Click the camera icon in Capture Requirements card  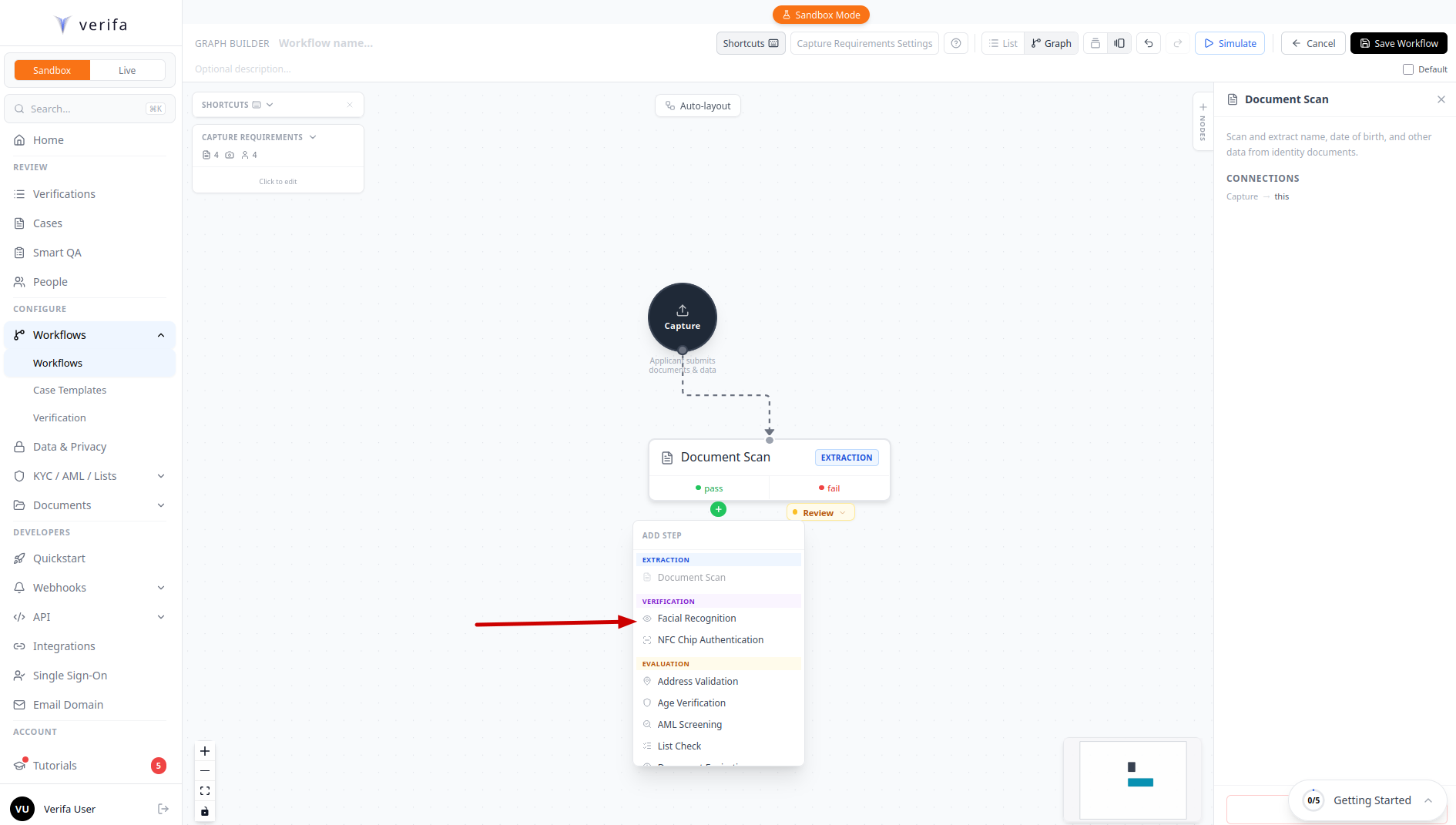click(230, 155)
